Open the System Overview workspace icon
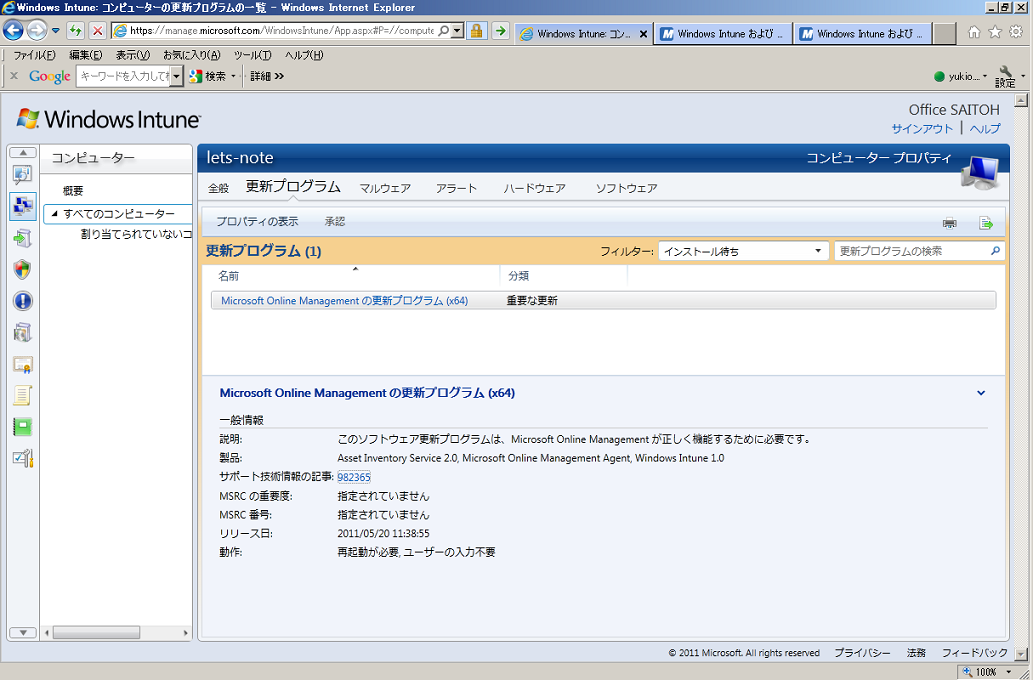 22,175
